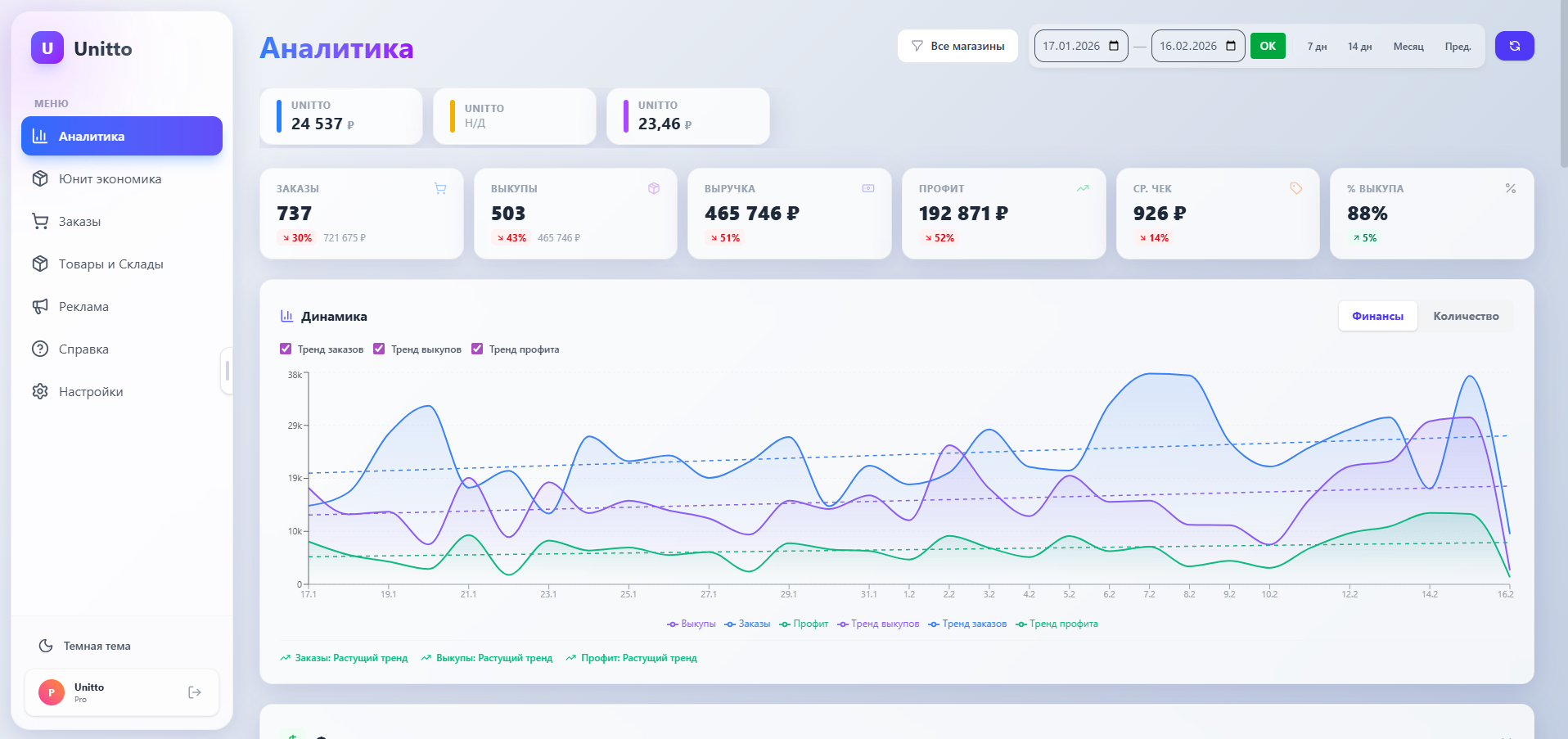Click the box icon in Выкупы card
The width and height of the screenshot is (1568, 739).
[x=654, y=188]
